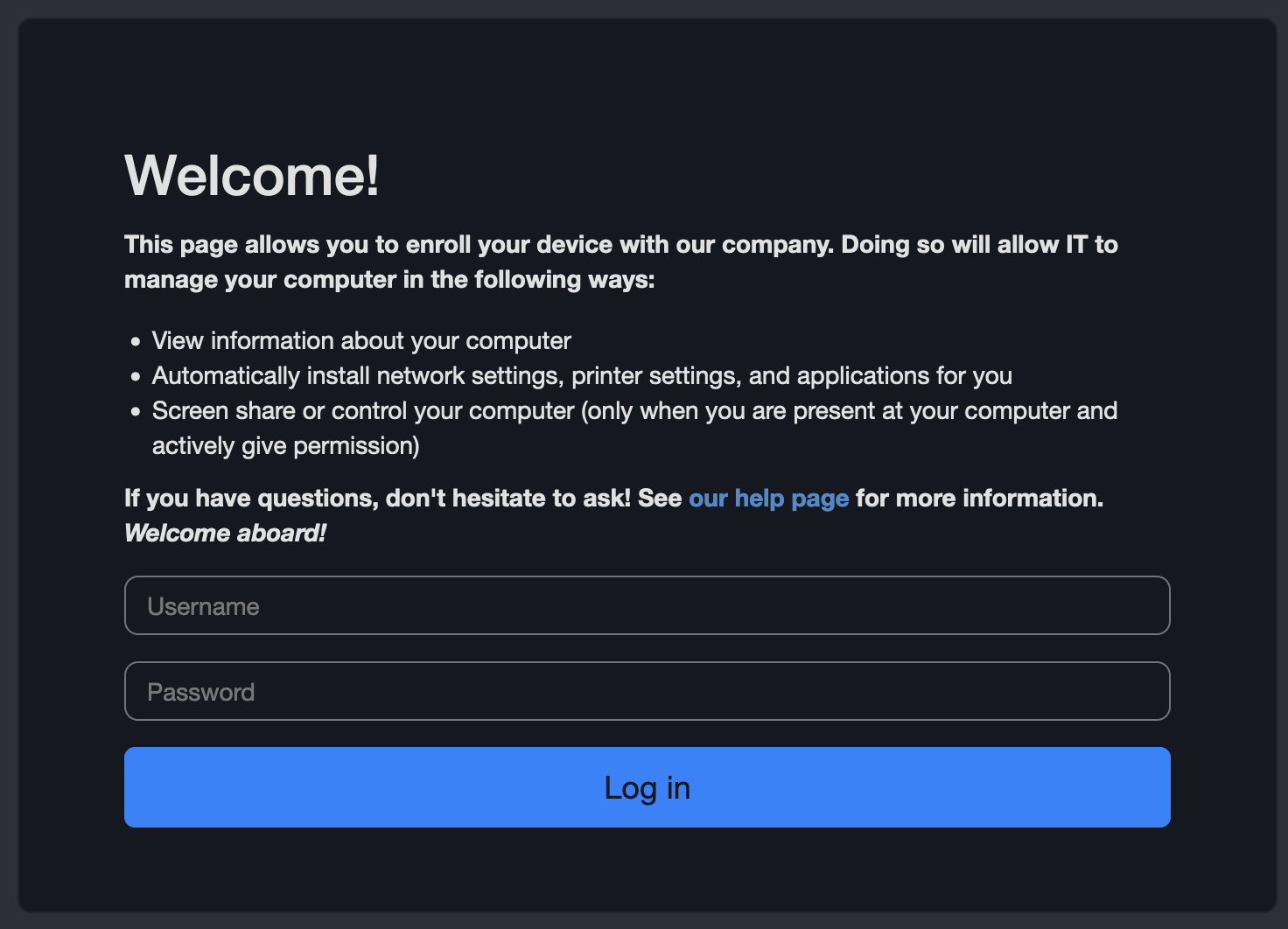Click the "Screen share or control your computer" text

tap(363, 411)
